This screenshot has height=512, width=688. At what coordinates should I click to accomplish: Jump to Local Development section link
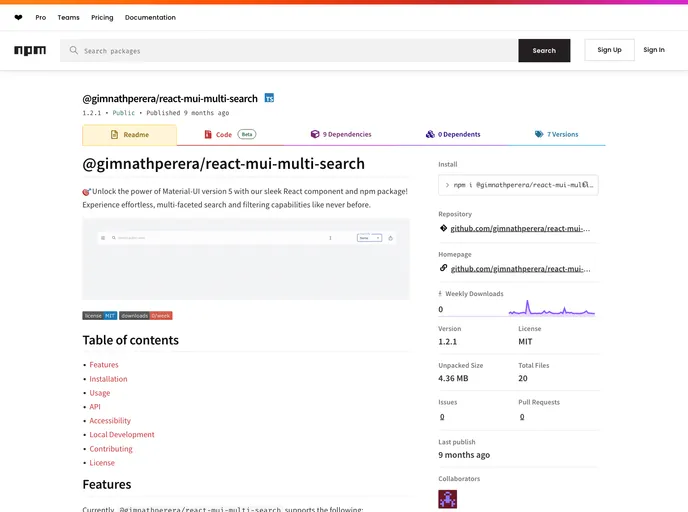(122, 434)
